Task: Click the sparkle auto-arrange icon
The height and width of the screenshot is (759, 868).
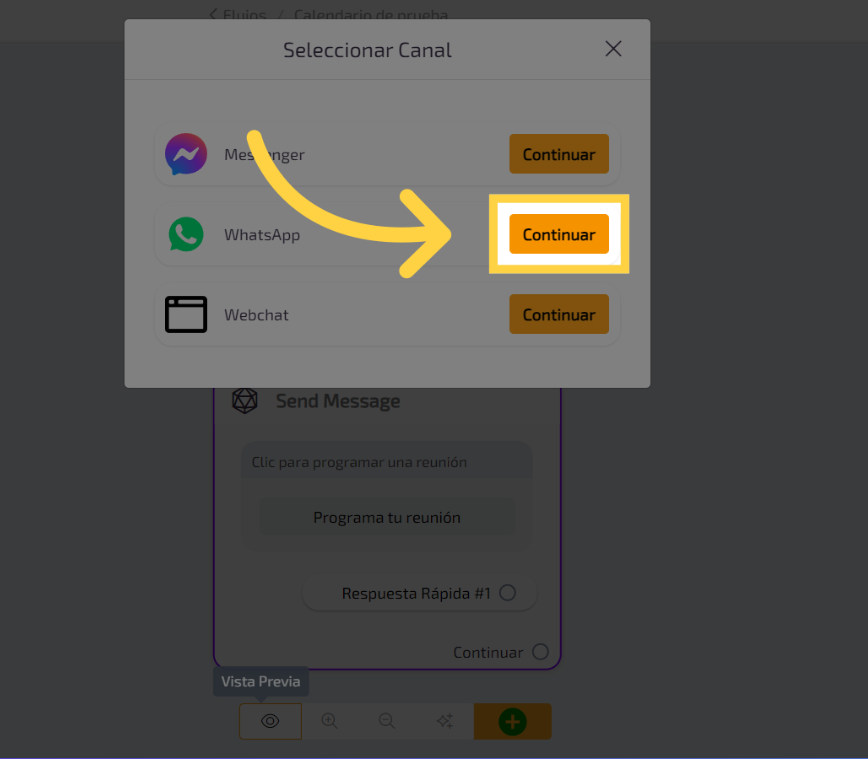Action: 444,721
